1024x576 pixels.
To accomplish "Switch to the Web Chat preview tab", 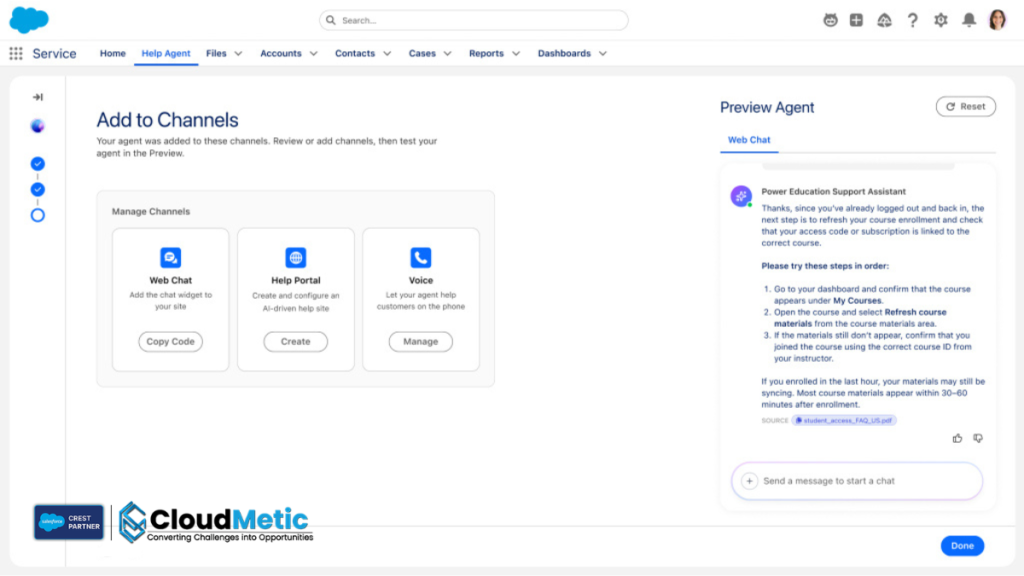I will (x=749, y=140).
